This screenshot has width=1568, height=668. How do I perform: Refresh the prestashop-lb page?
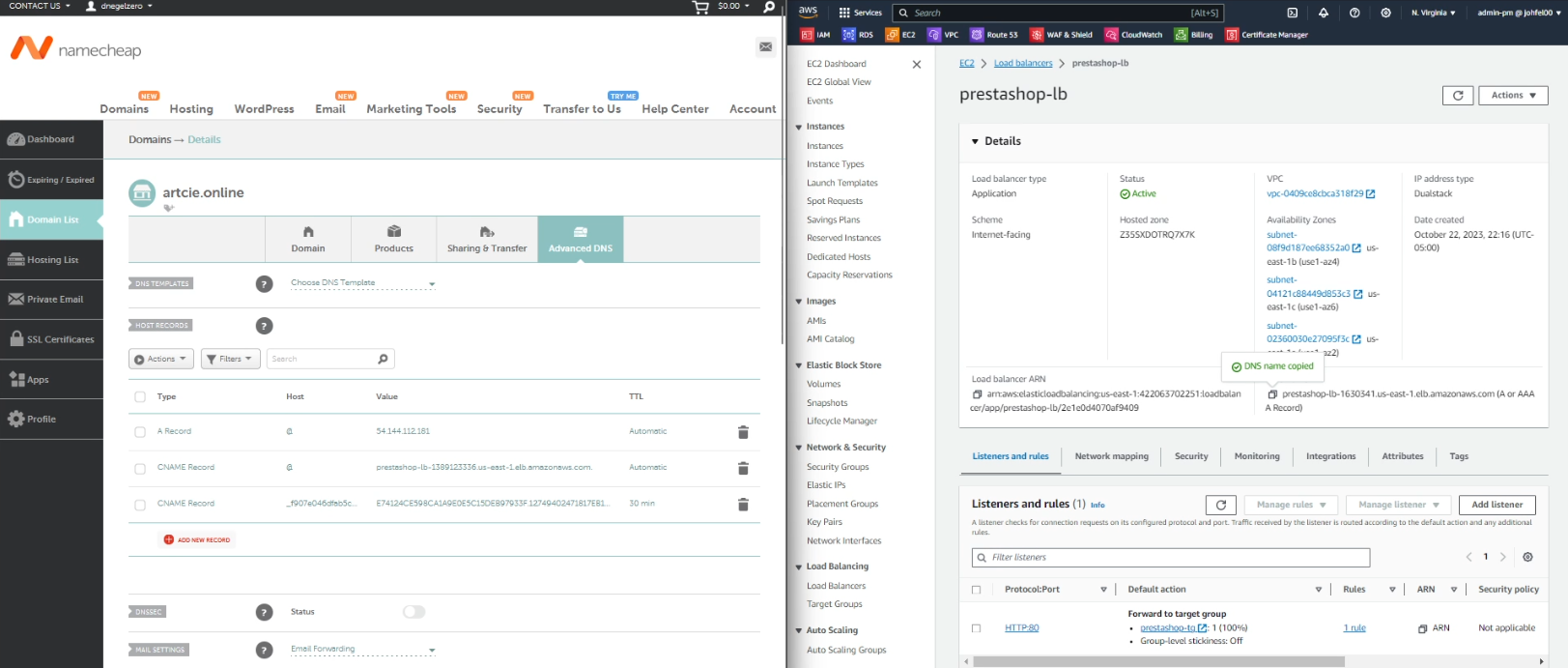pyautogui.click(x=1458, y=95)
